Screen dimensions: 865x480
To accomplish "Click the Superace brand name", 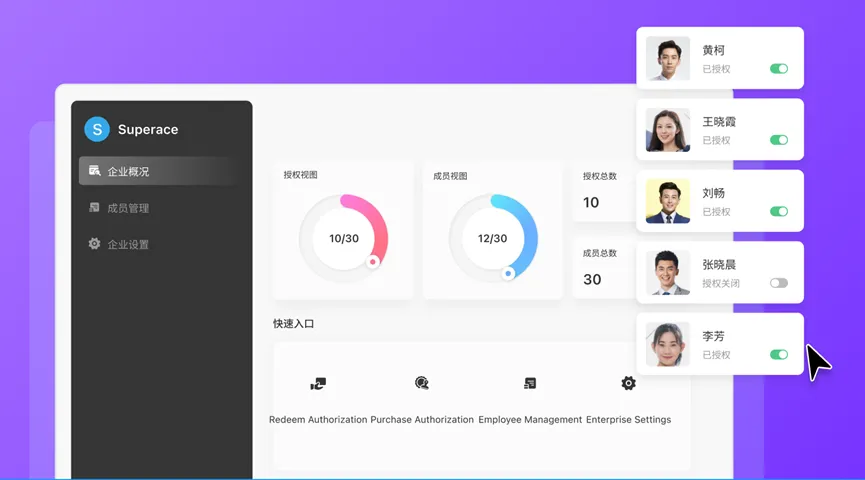I will [148, 129].
